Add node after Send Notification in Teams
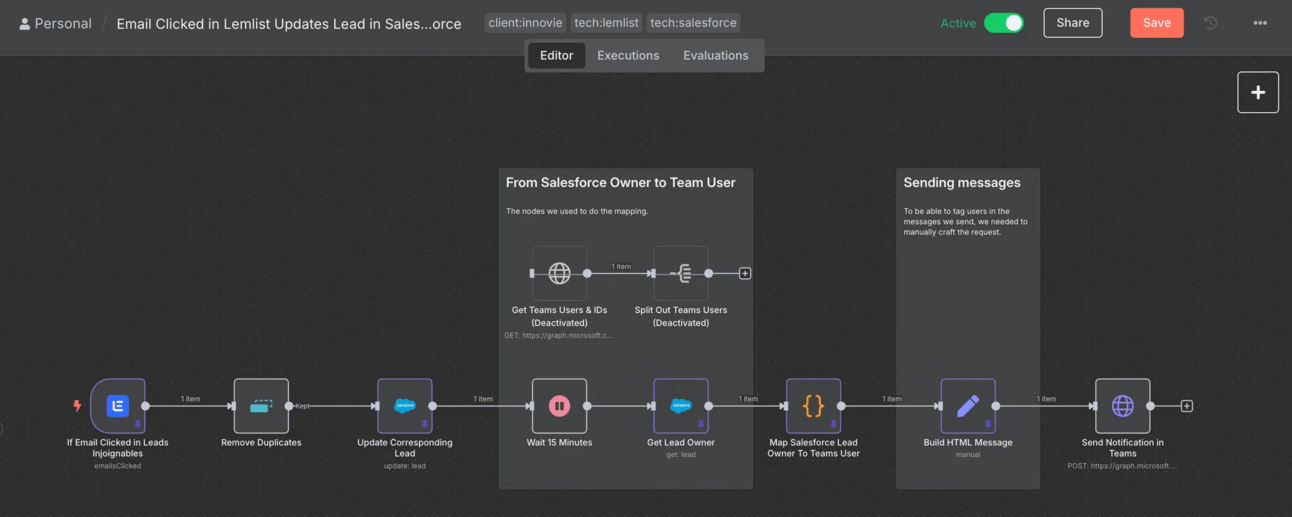Viewport: 1292px width, 517px height. point(1187,406)
